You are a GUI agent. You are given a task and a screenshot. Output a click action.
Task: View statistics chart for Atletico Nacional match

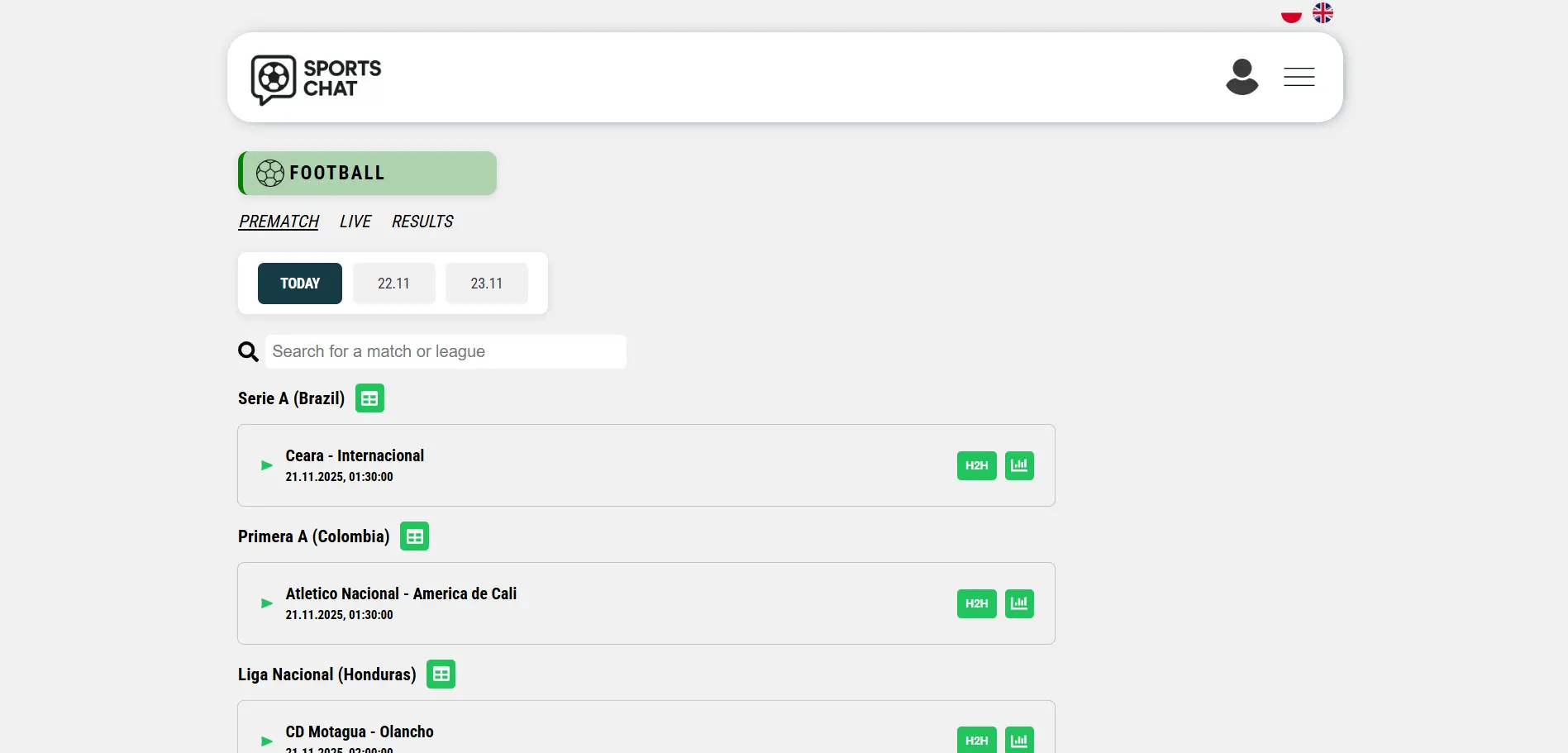pyautogui.click(x=1019, y=603)
